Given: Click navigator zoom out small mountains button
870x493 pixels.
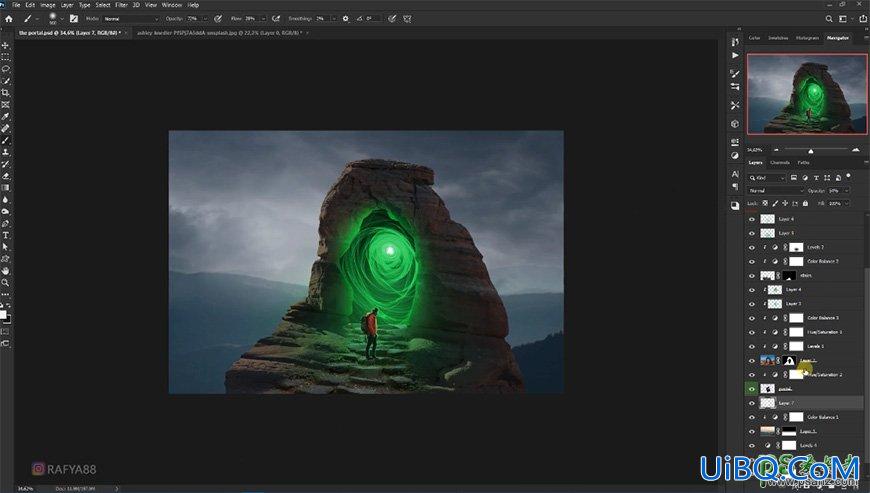Looking at the screenshot, I should [x=776, y=150].
